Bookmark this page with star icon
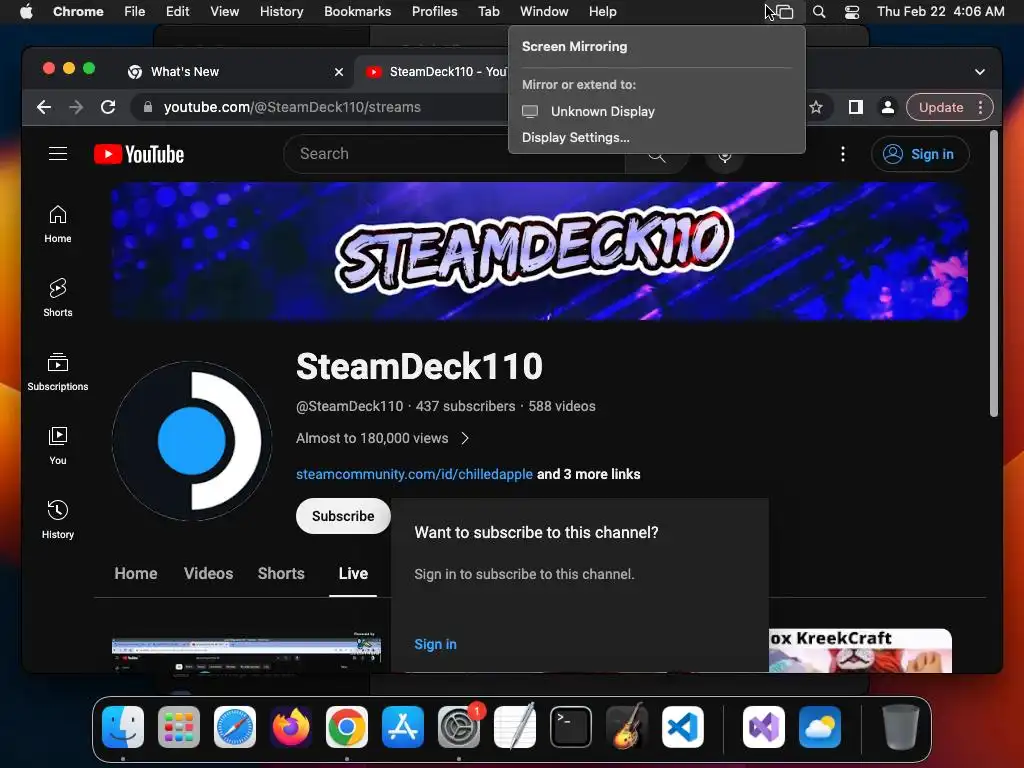This screenshot has height=768, width=1024. (816, 107)
